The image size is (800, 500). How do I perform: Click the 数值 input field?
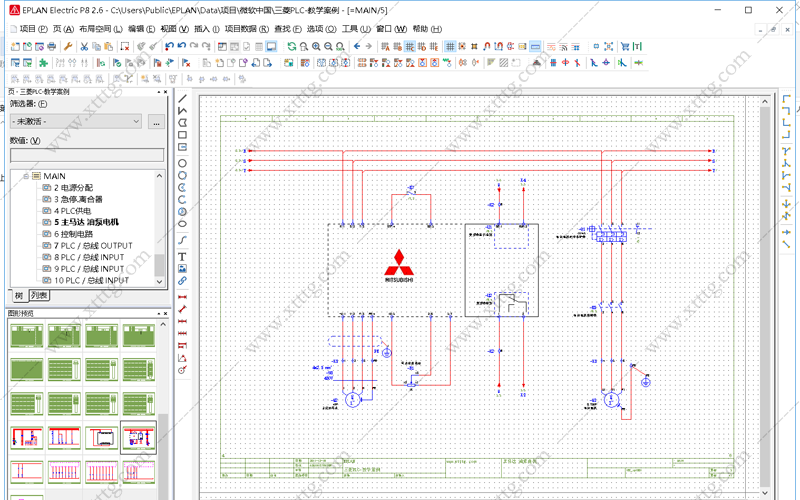point(87,155)
